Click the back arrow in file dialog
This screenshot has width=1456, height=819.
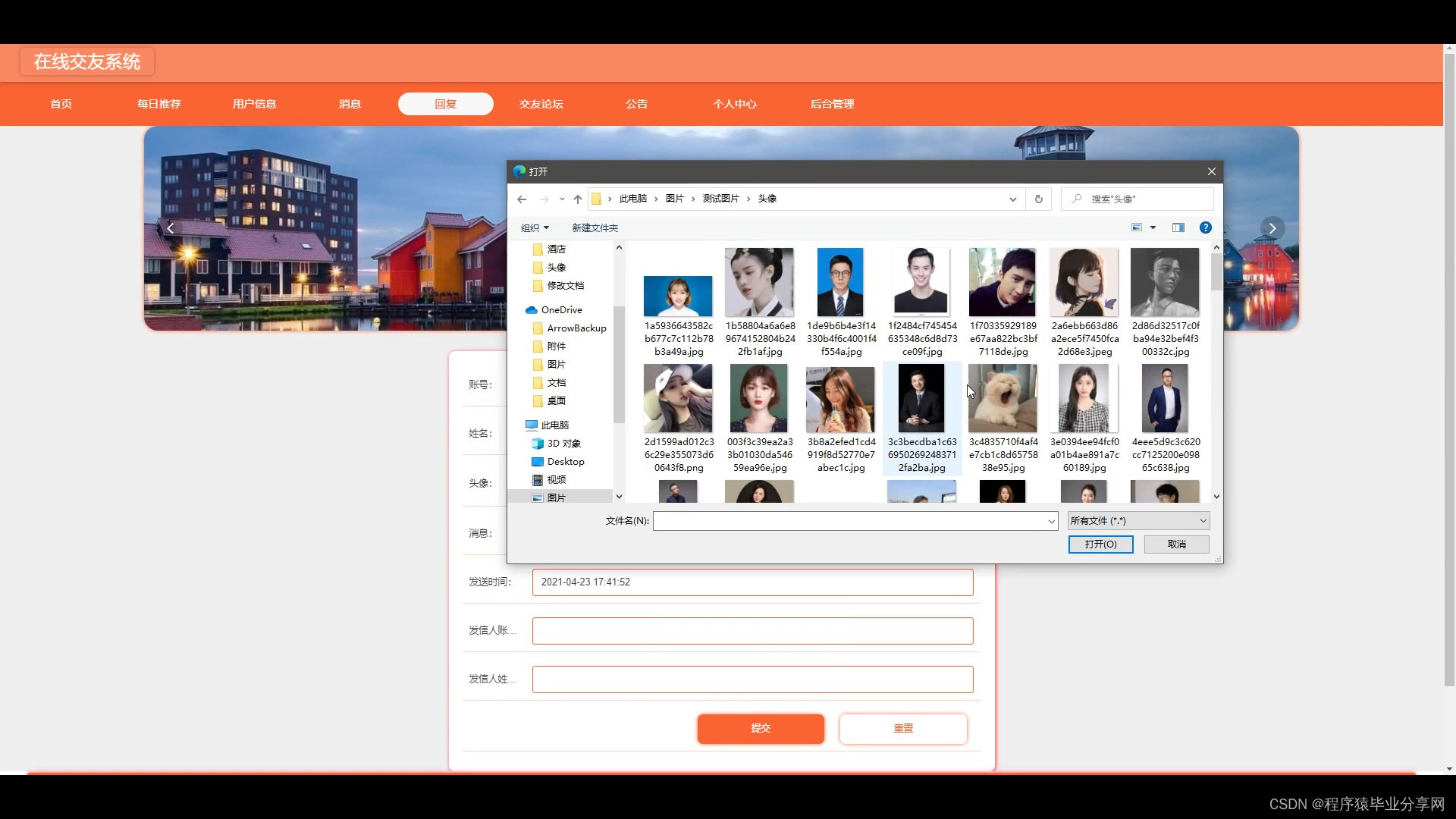(x=522, y=199)
